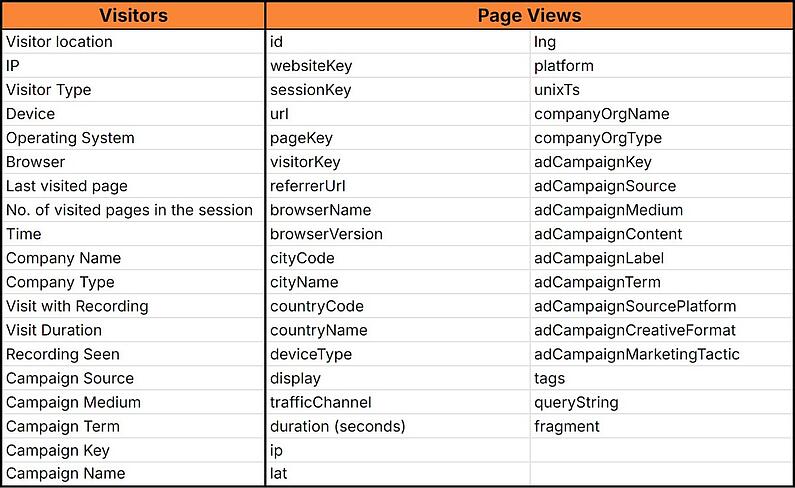Click the companyOrgName cell
The image size is (795, 488).
(662, 114)
